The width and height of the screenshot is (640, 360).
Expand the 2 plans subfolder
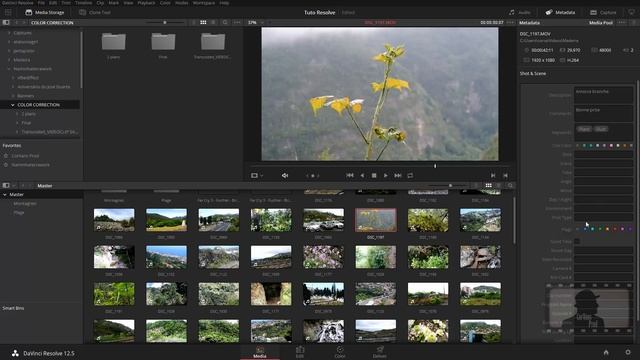tap(17, 114)
